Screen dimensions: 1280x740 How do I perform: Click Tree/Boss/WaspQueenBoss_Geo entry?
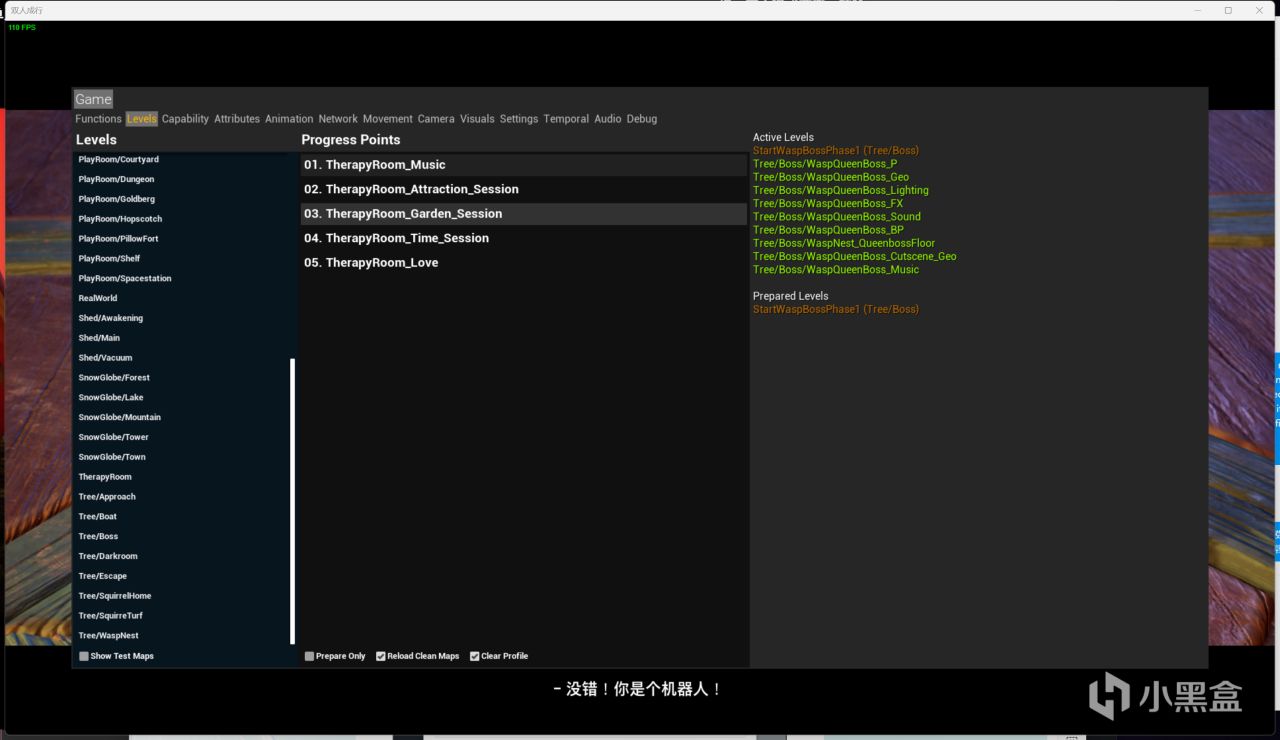pos(831,177)
